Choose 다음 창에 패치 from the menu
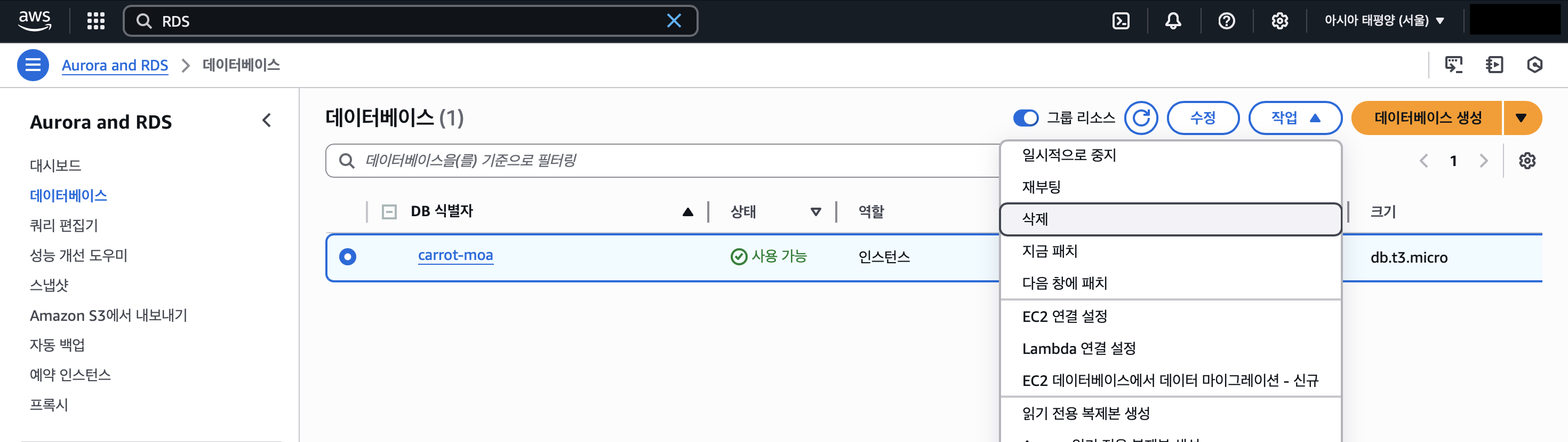 point(1170,283)
